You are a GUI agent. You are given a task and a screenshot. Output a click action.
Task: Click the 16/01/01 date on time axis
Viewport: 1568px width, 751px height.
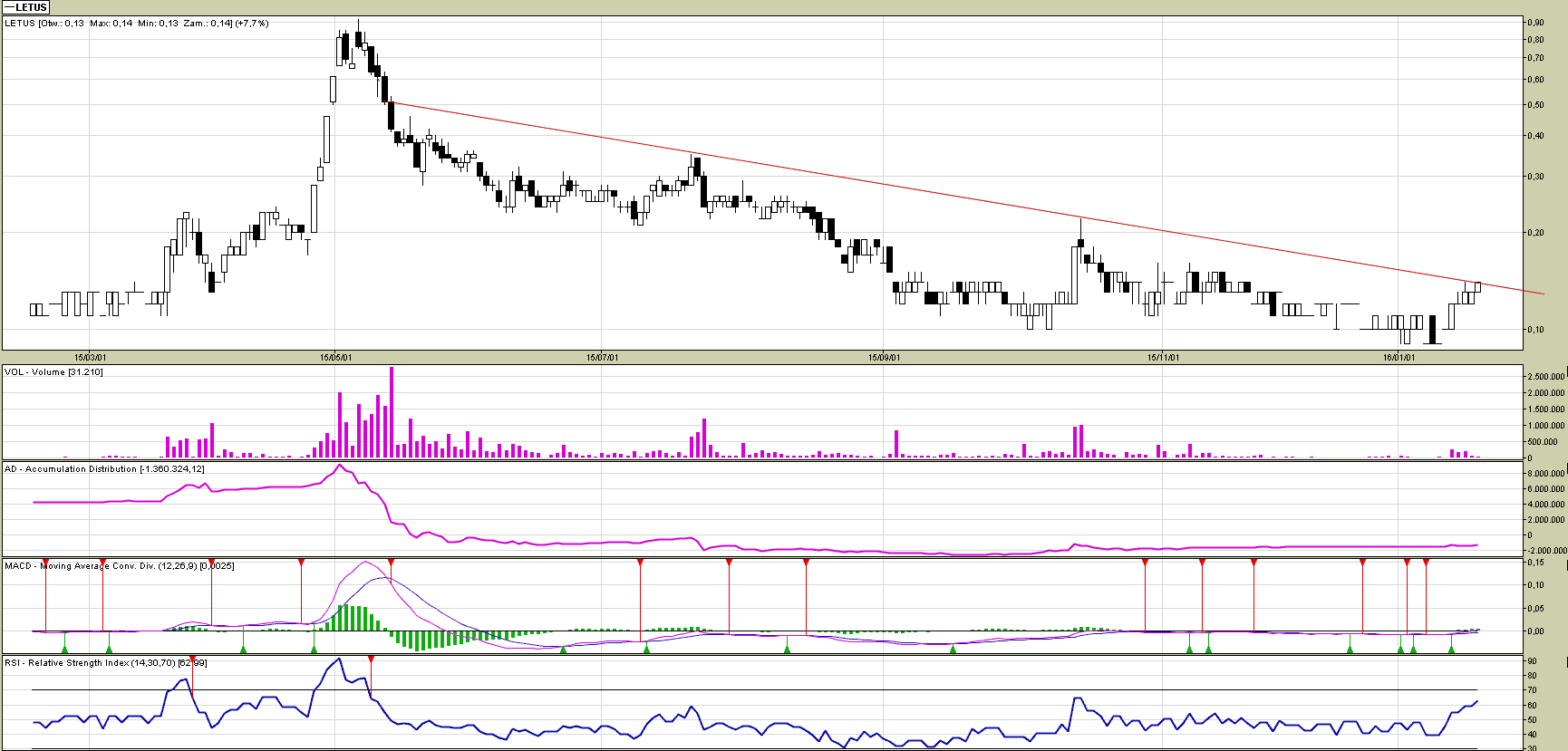pyautogui.click(x=1399, y=358)
